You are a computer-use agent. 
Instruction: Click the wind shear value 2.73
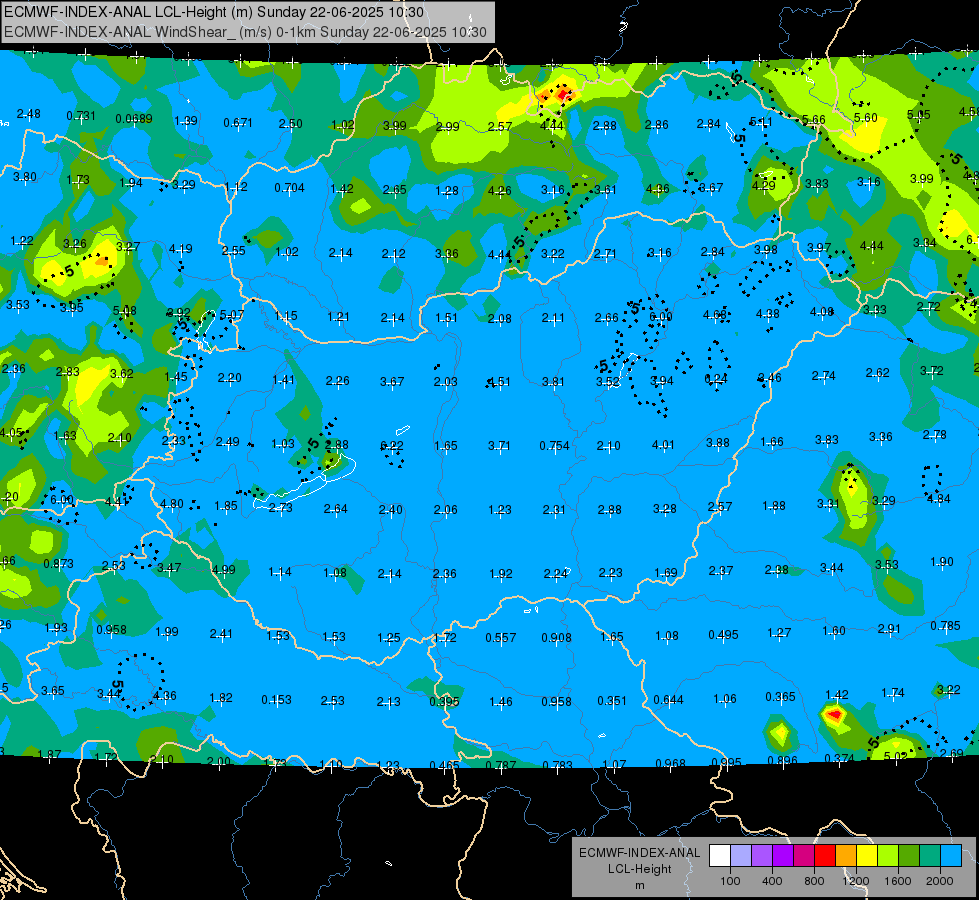280,508
